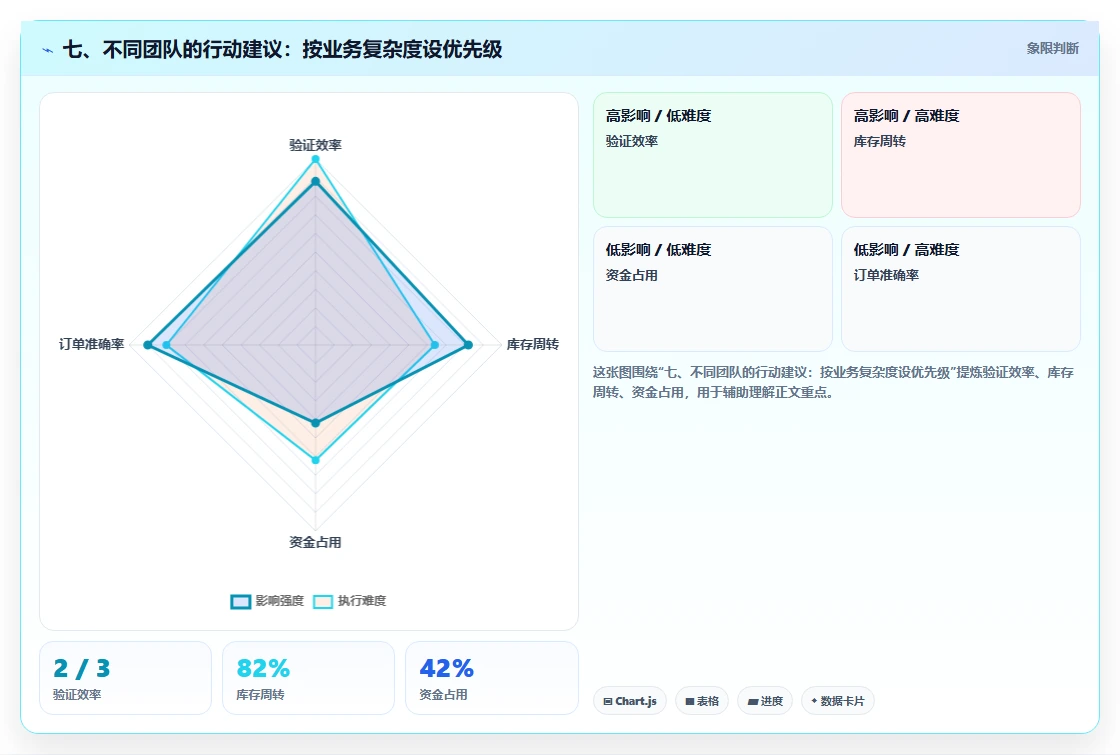The image size is (1120, 755).
Task: Click the 执行难度 data point on 验证效率 axis
Action: (315, 159)
